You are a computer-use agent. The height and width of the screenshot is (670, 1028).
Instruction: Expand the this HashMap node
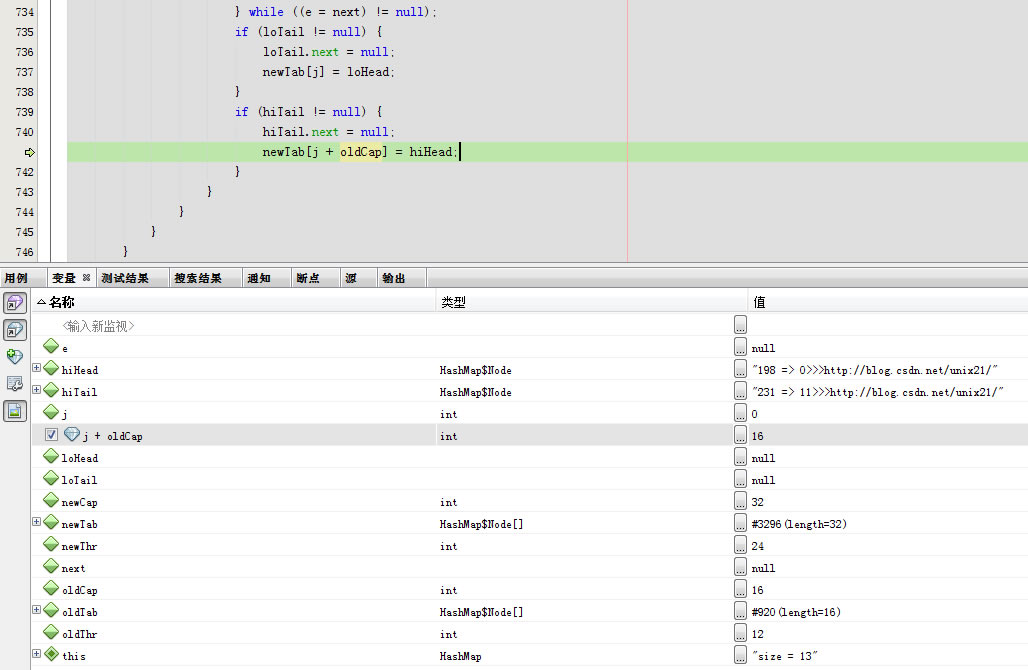click(37, 654)
